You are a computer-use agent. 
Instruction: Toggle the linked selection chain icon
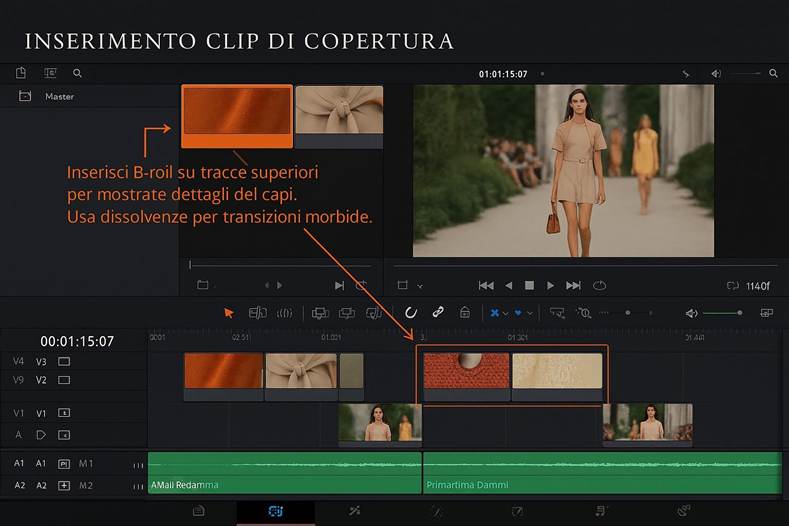(438, 312)
